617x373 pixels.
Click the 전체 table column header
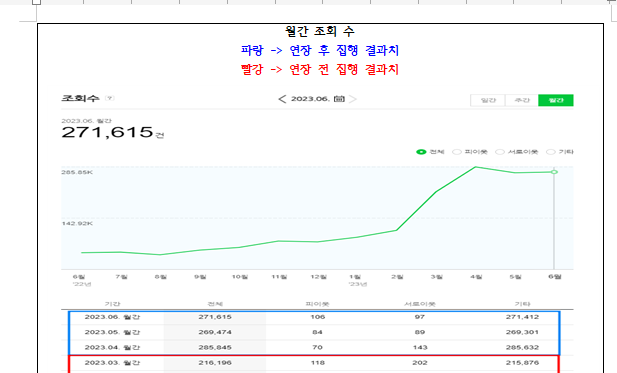point(215,304)
